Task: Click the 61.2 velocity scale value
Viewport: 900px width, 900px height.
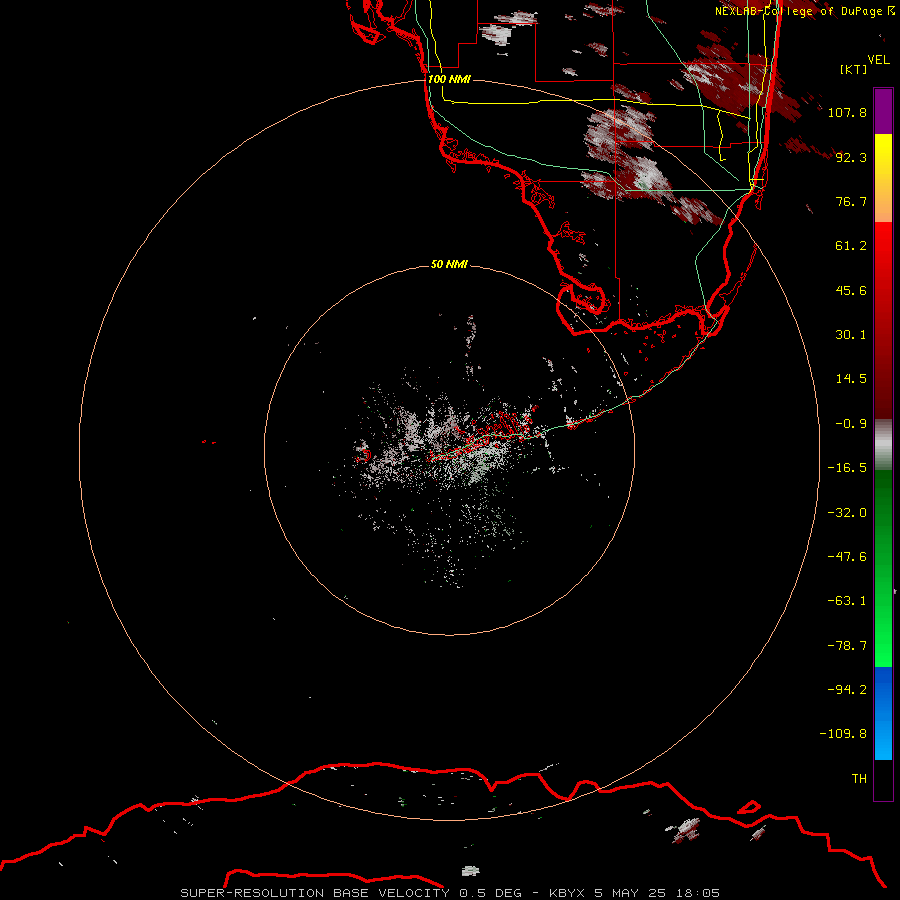Action: [x=851, y=246]
